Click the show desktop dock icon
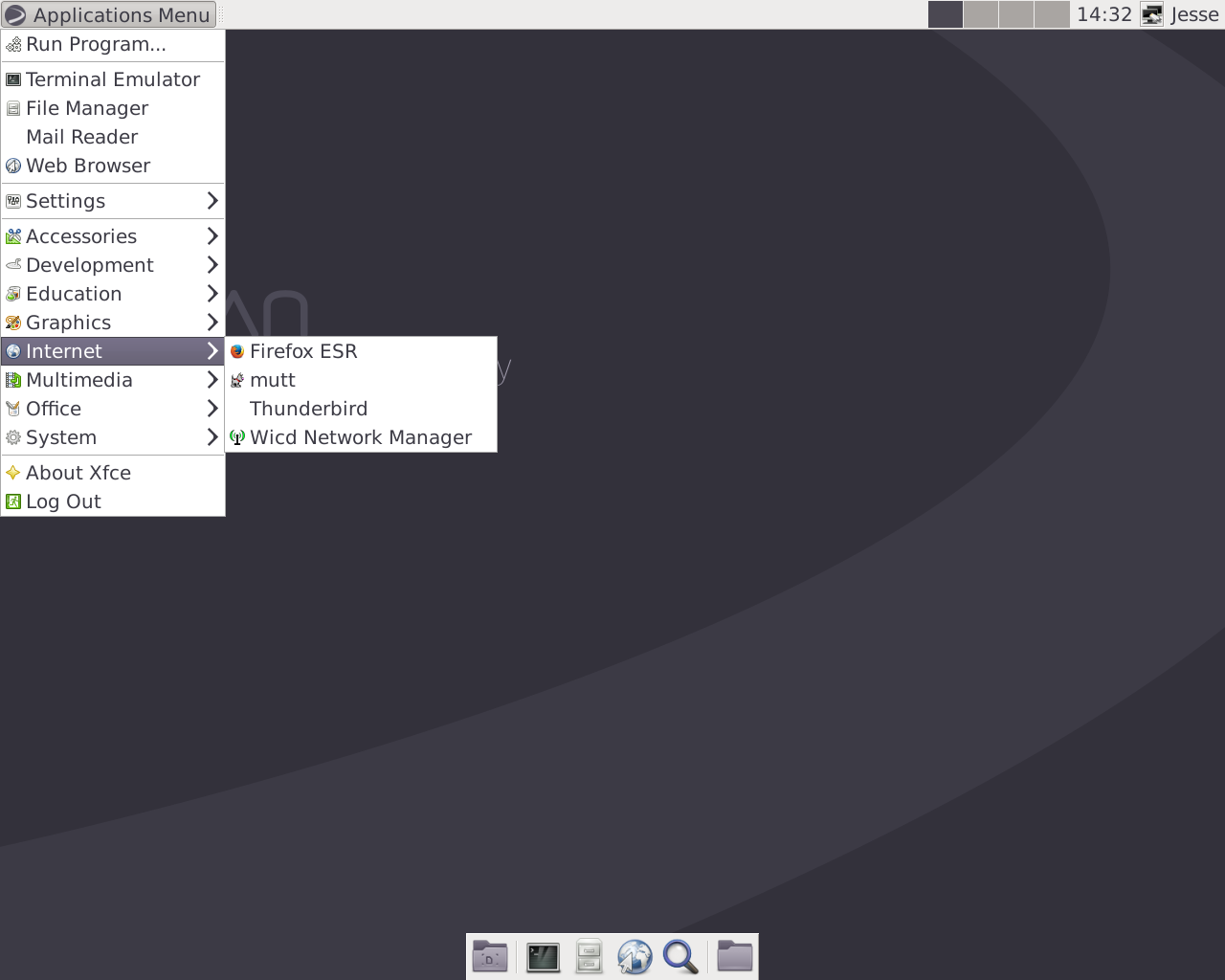The image size is (1225, 980). [490, 956]
